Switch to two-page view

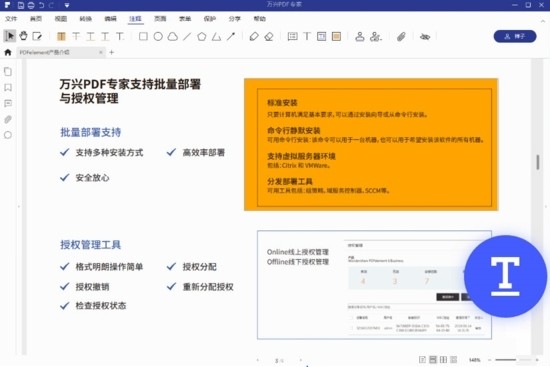[443, 360]
